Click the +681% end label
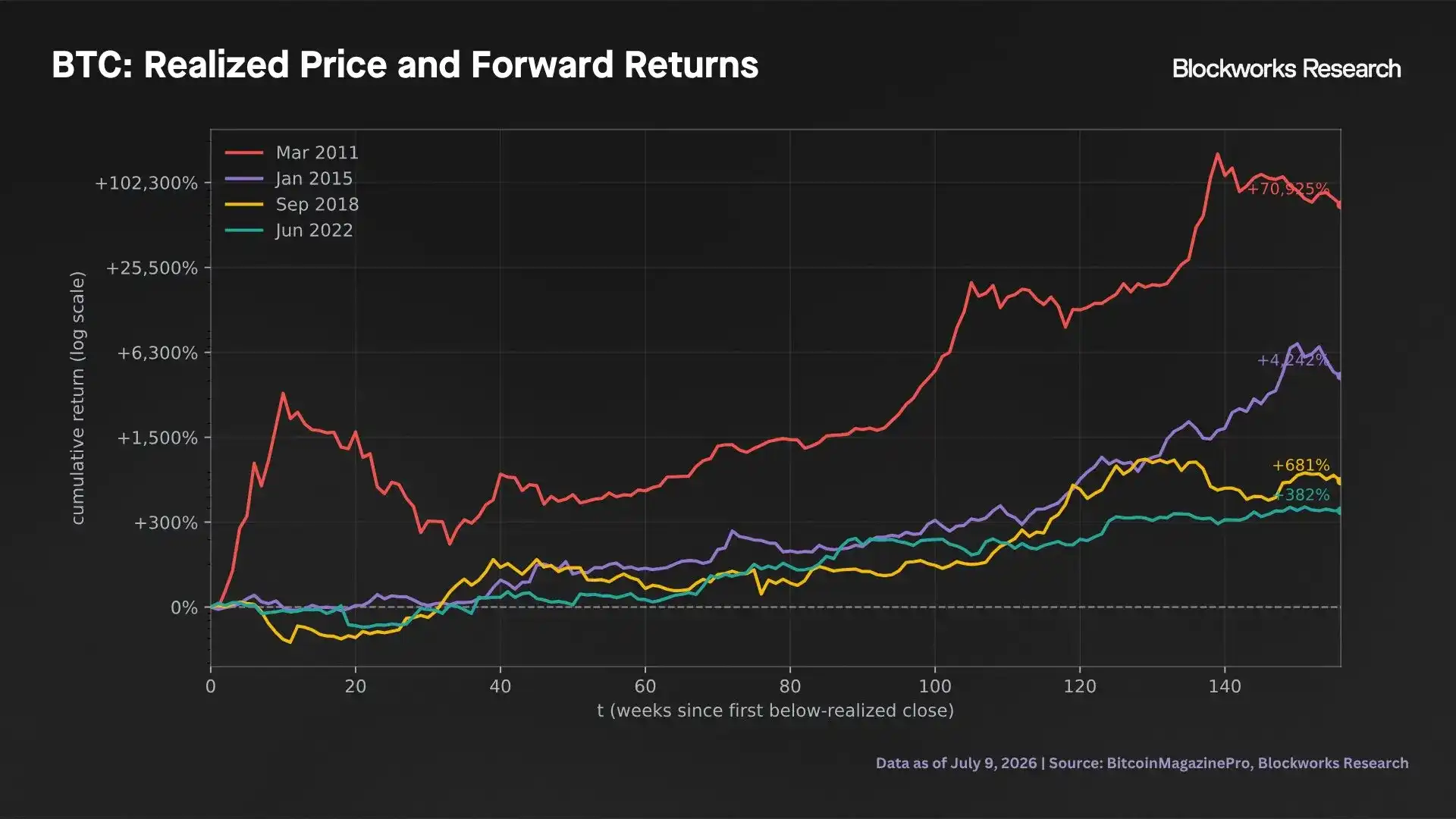The image size is (1456, 819). [1301, 466]
